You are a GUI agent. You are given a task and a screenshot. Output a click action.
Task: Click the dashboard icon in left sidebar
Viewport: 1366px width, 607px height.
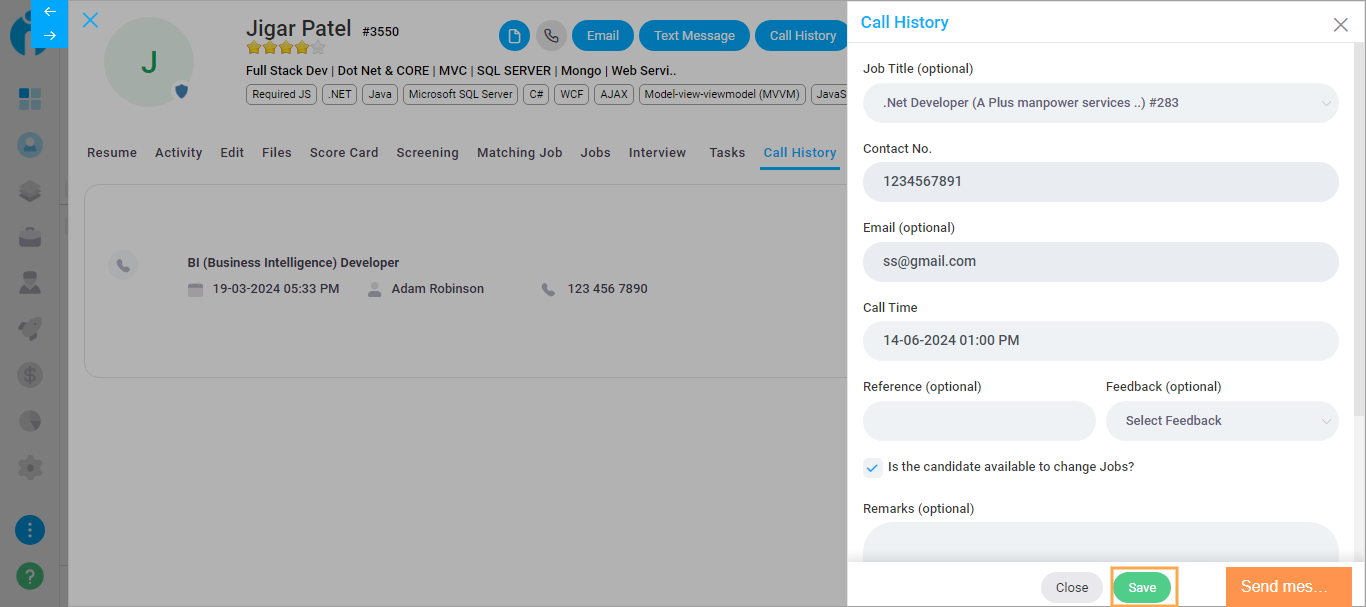30,99
